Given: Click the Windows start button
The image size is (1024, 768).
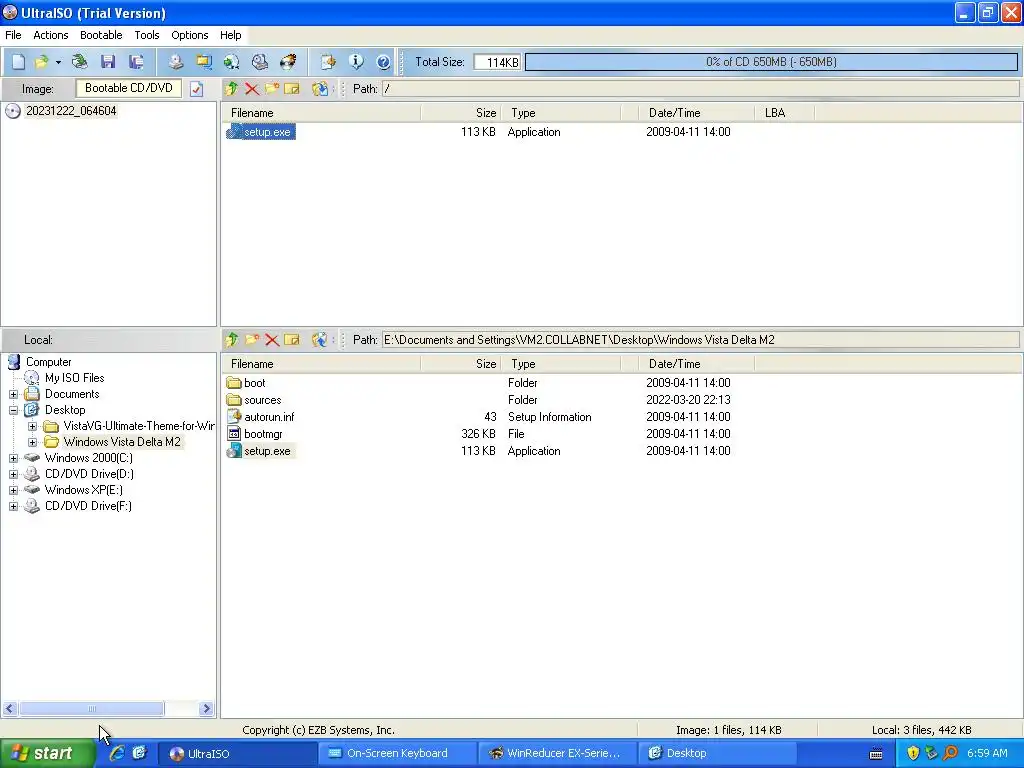Looking at the screenshot, I should click(46, 754).
